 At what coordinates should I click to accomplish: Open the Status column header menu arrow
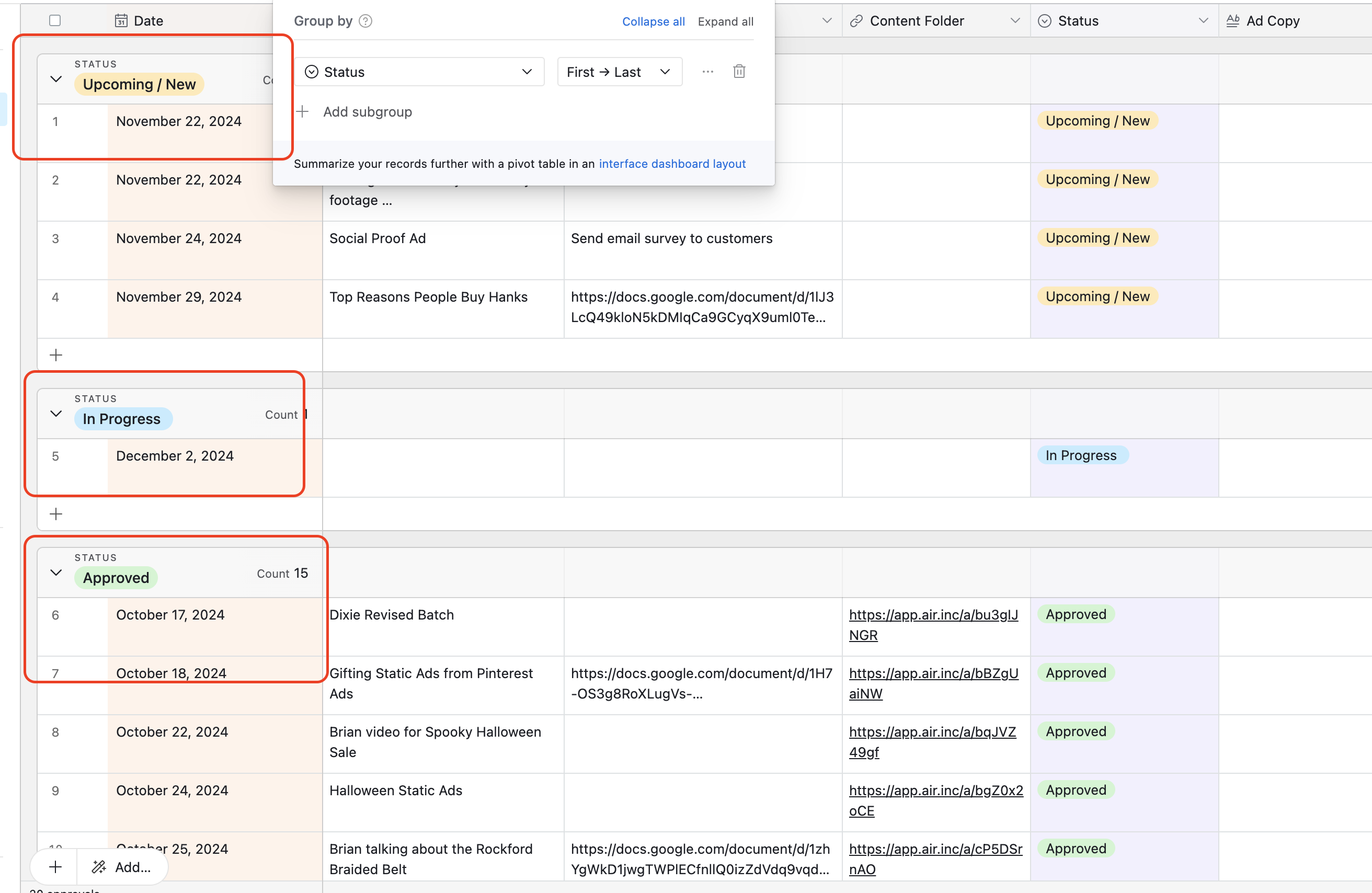pos(1203,21)
